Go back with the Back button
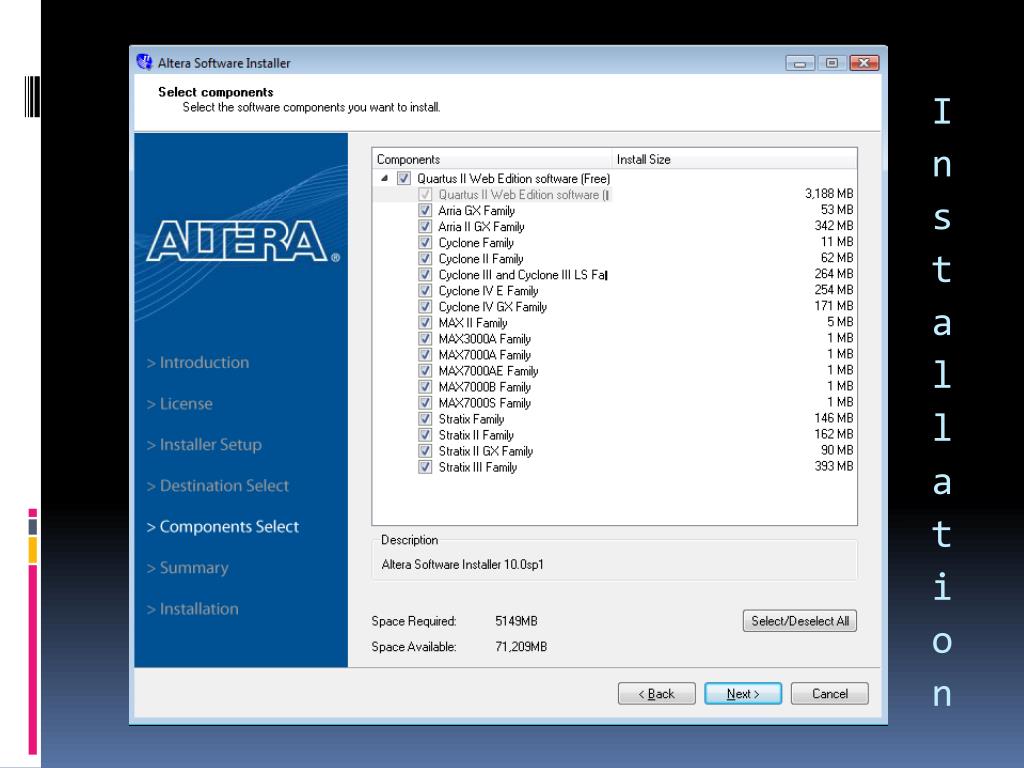The height and width of the screenshot is (768, 1024). (656, 694)
